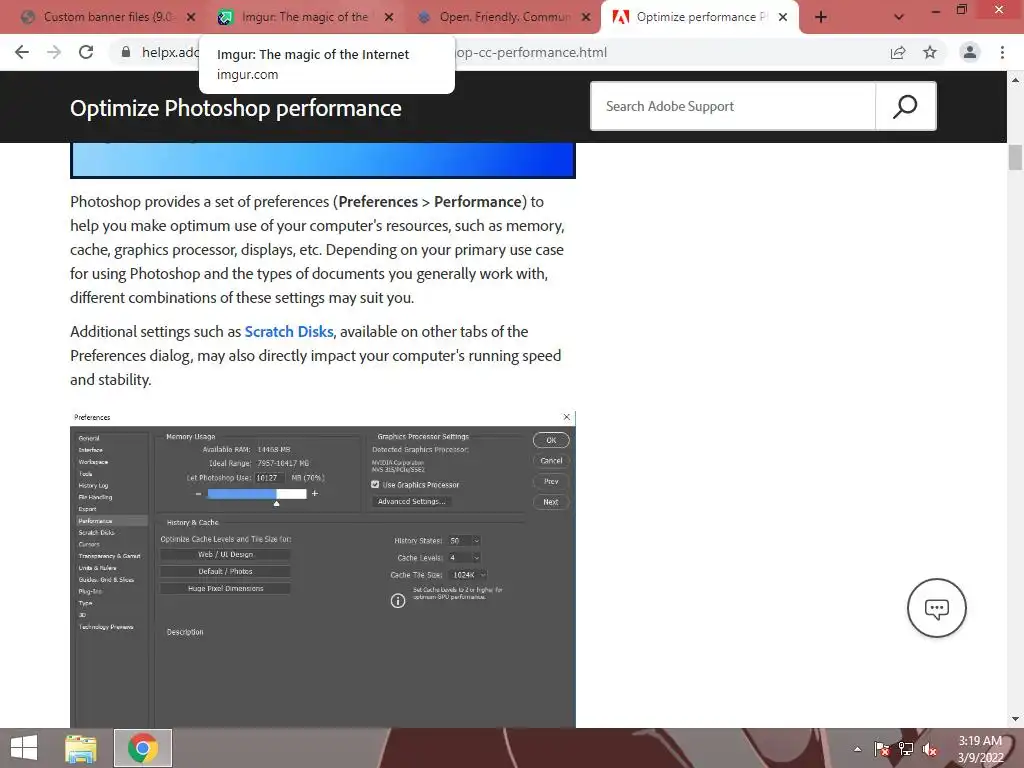Click the muted volume tray icon
1024x768 pixels.
(x=930, y=749)
